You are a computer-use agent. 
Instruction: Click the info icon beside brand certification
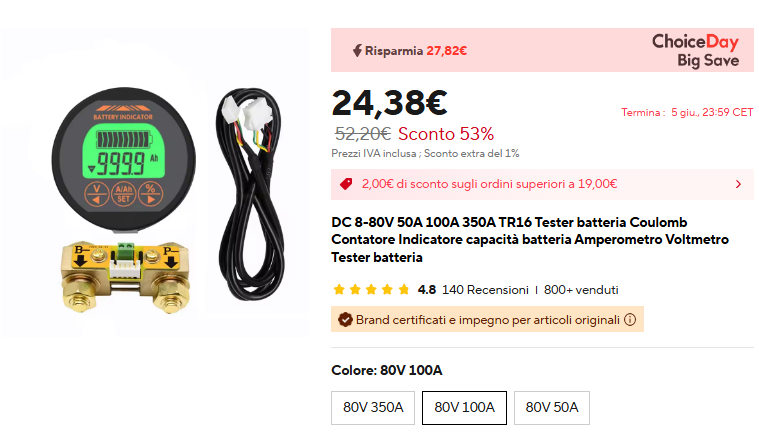tap(630, 320)
